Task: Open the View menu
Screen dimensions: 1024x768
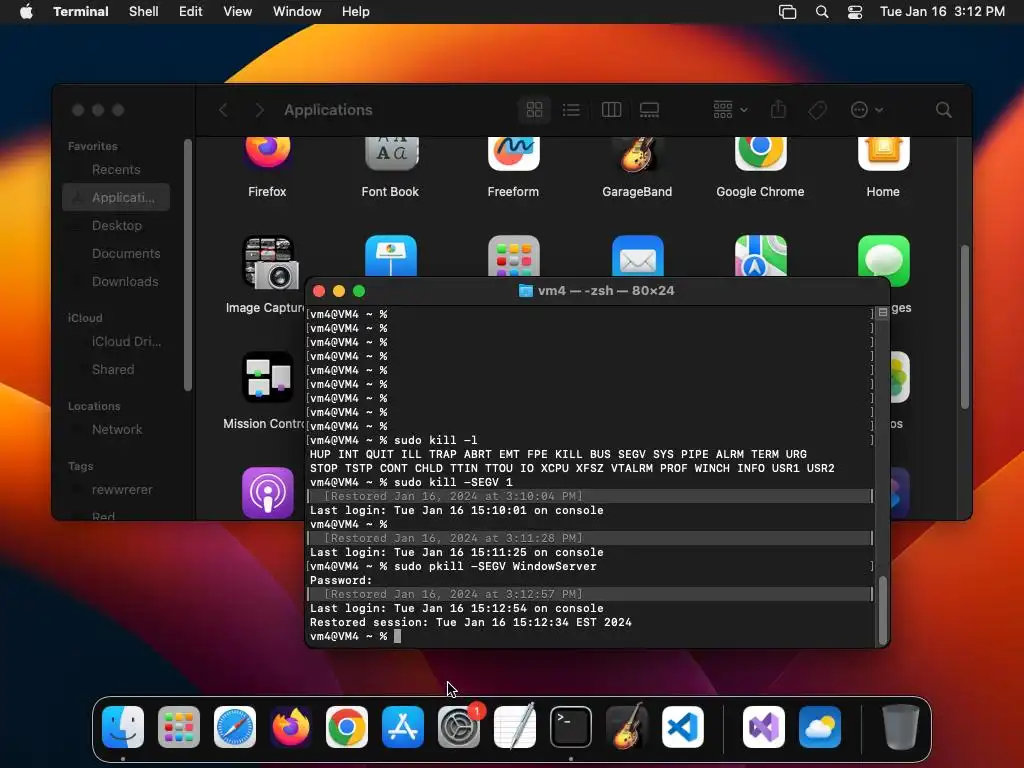Action: point(238,11)
